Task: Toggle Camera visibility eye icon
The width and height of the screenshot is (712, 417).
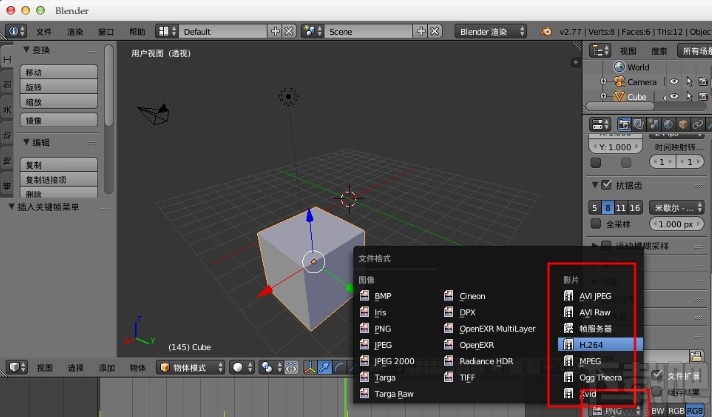Action: (674, 82)
